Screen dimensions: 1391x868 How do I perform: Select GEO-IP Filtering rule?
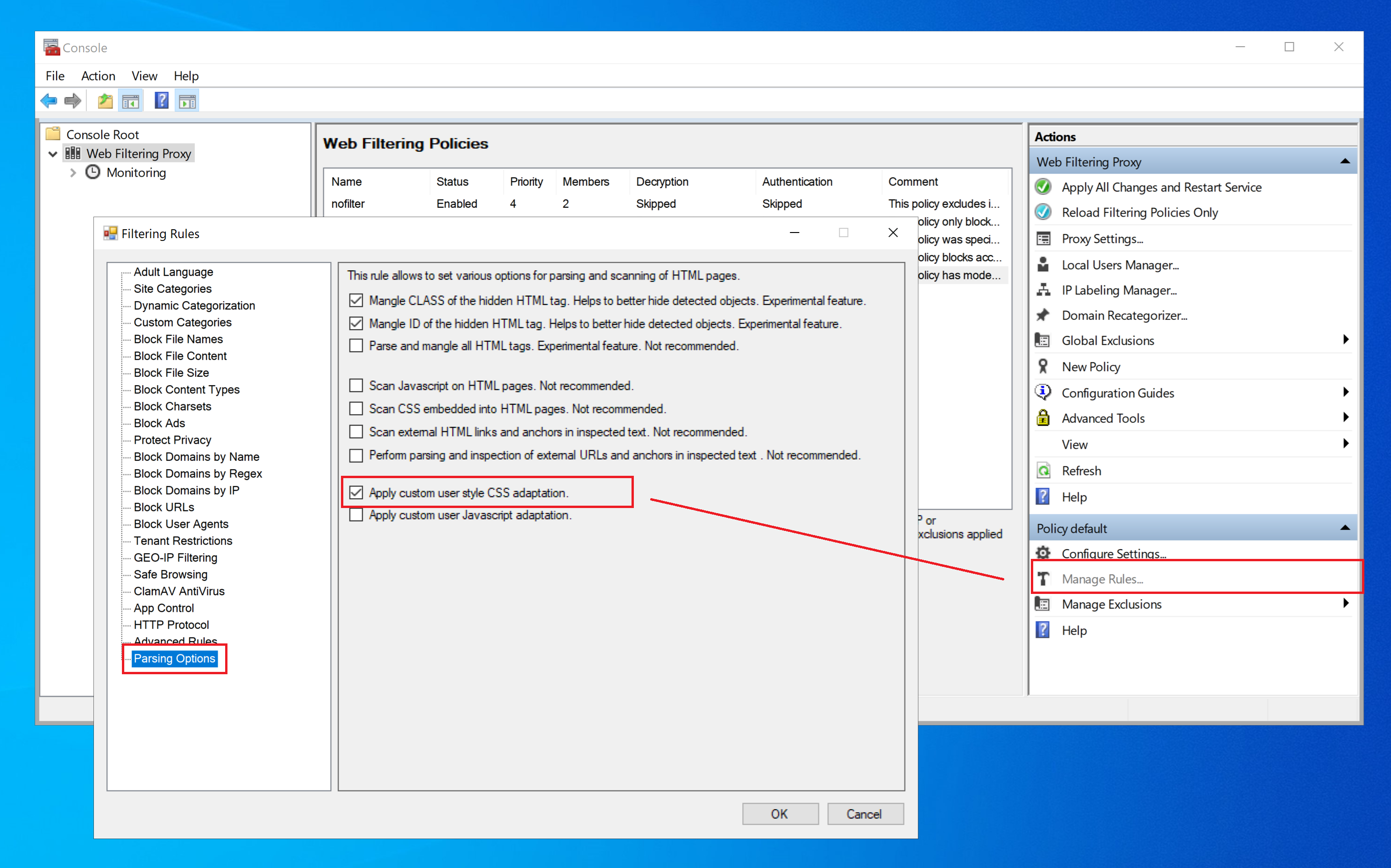(175, 558)
